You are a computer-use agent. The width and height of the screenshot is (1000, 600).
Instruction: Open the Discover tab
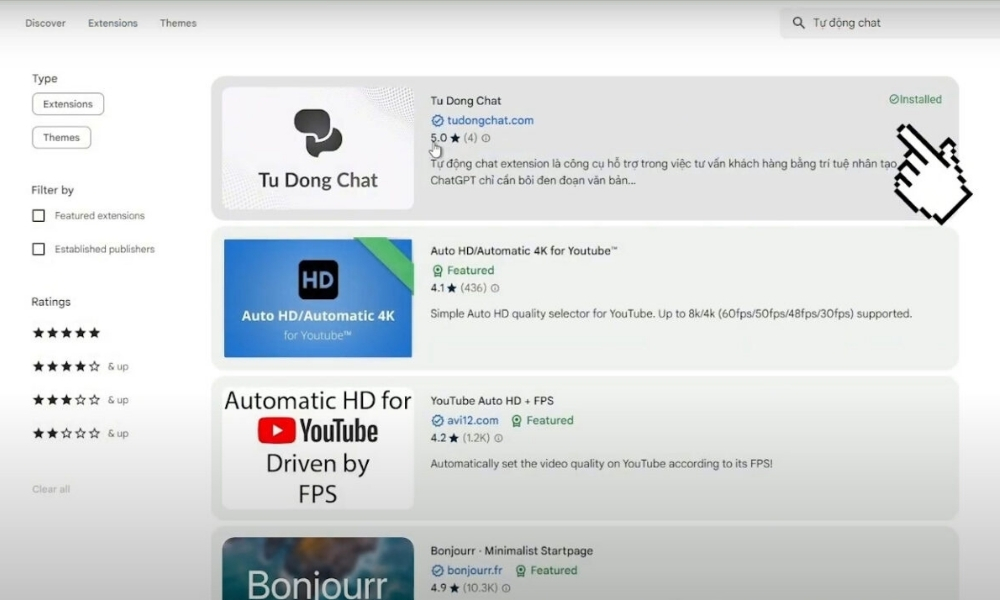point(45,23)
